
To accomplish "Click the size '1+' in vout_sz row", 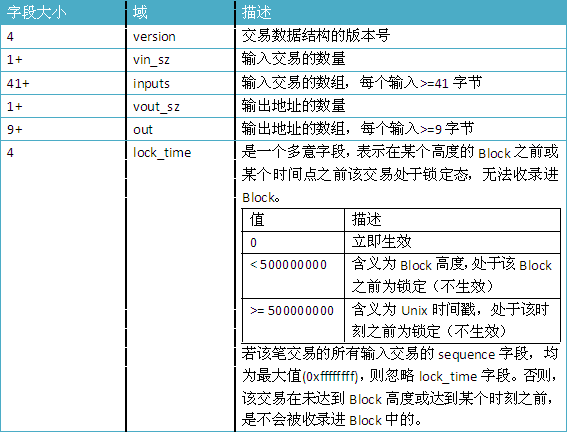I will point(15,107).
